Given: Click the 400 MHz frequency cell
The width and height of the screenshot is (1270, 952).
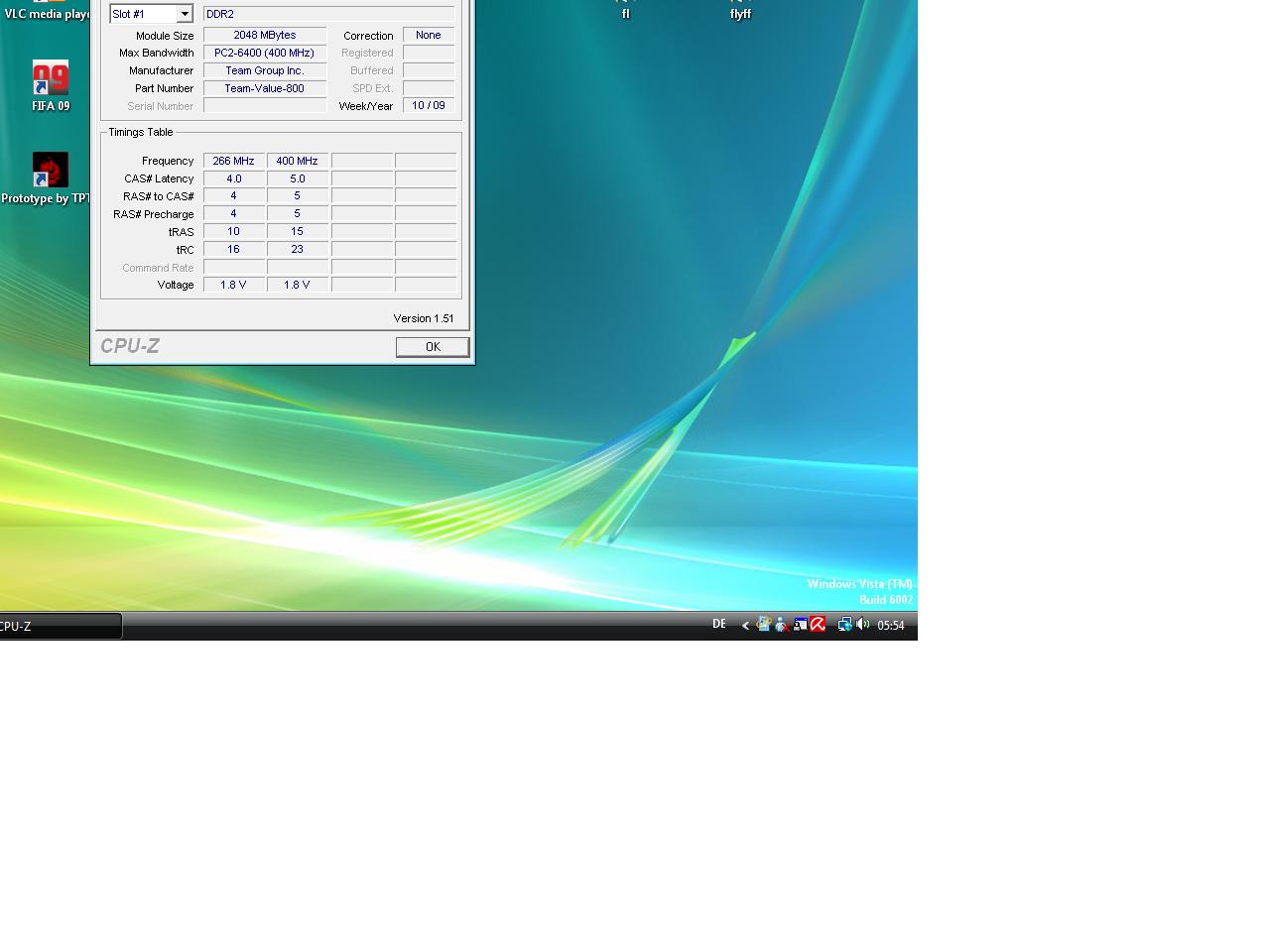Looking at the screenshot, I should tap(297, 161).
